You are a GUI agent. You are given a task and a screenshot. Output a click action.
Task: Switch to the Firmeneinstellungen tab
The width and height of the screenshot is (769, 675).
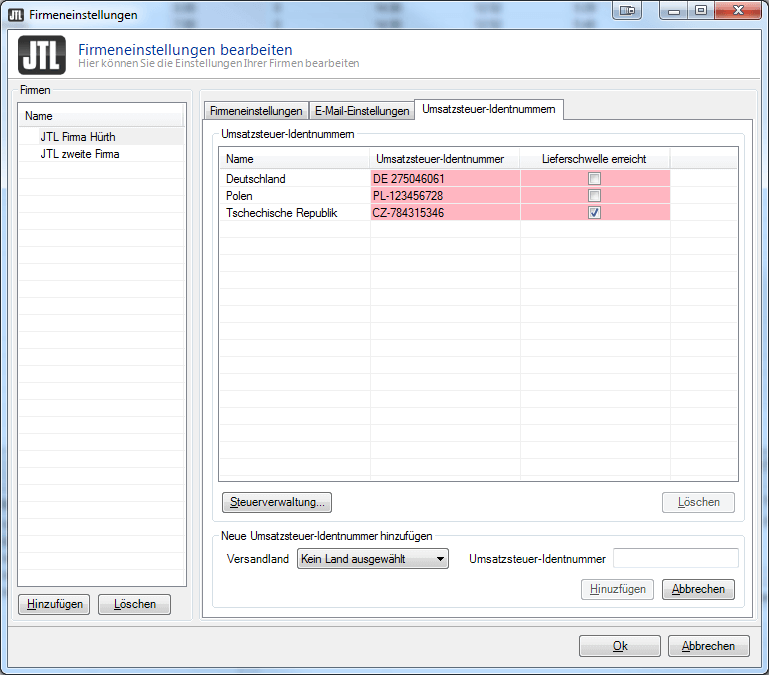pyautogui.click(x=256, y=111)
